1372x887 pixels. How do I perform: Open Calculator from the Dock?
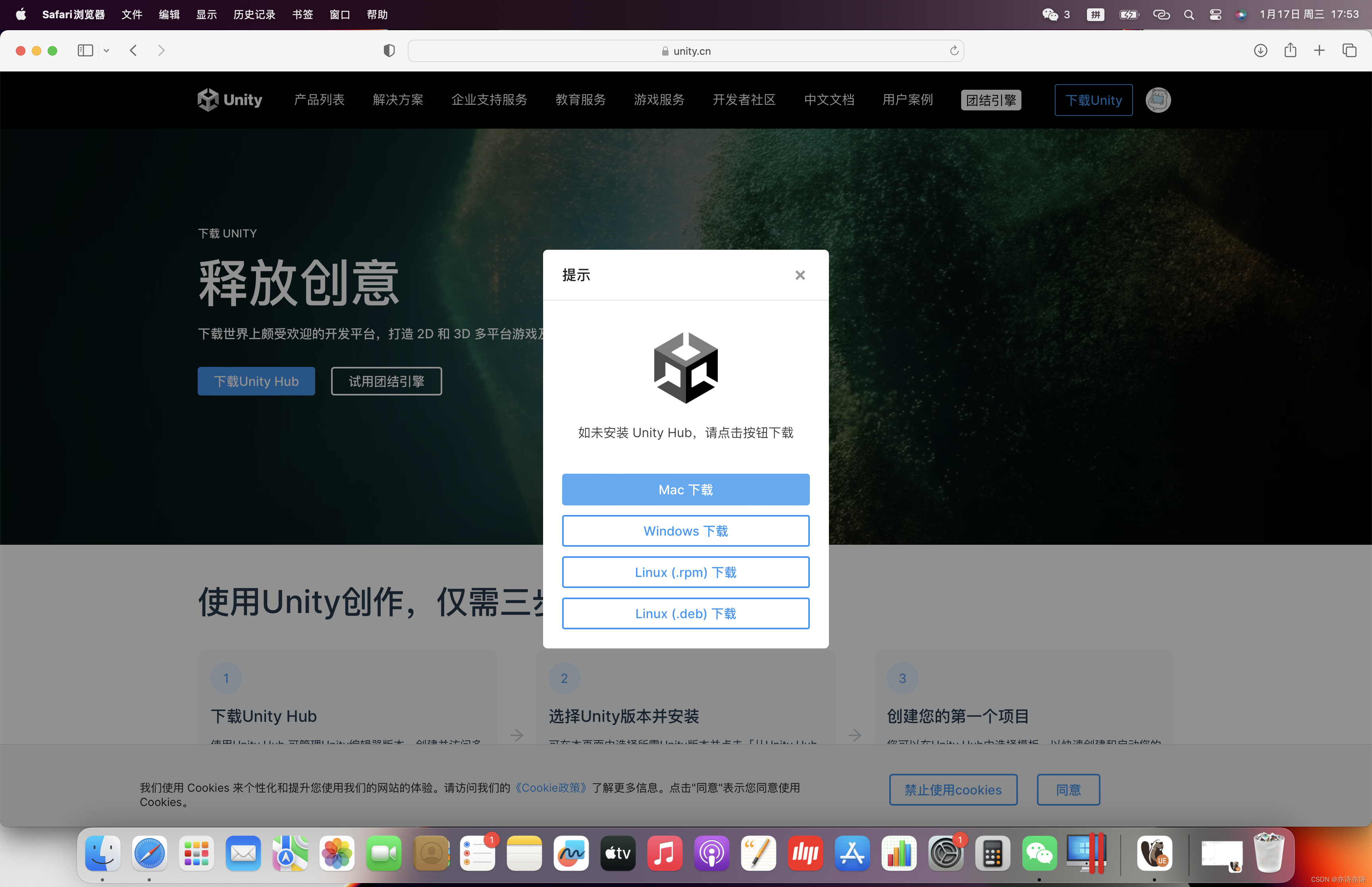coord(992,853)
